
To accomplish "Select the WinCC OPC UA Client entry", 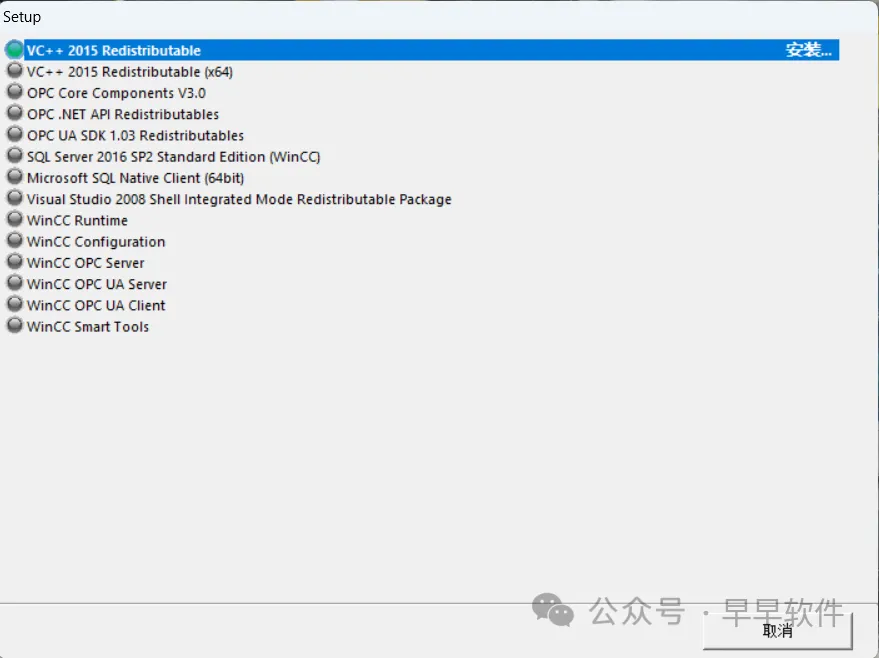I will 96,305.
